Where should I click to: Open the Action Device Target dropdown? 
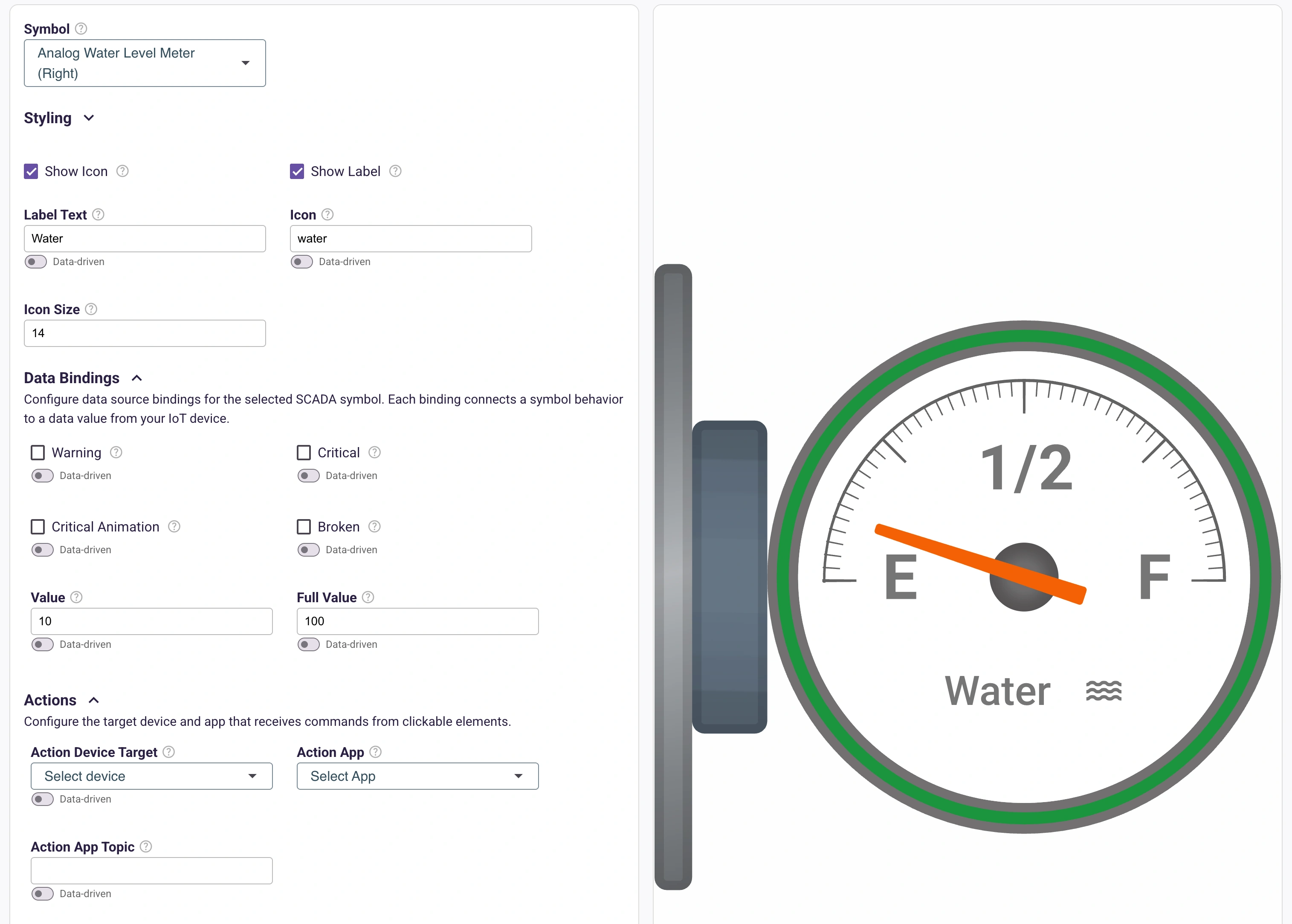click(x=151, y=776)
